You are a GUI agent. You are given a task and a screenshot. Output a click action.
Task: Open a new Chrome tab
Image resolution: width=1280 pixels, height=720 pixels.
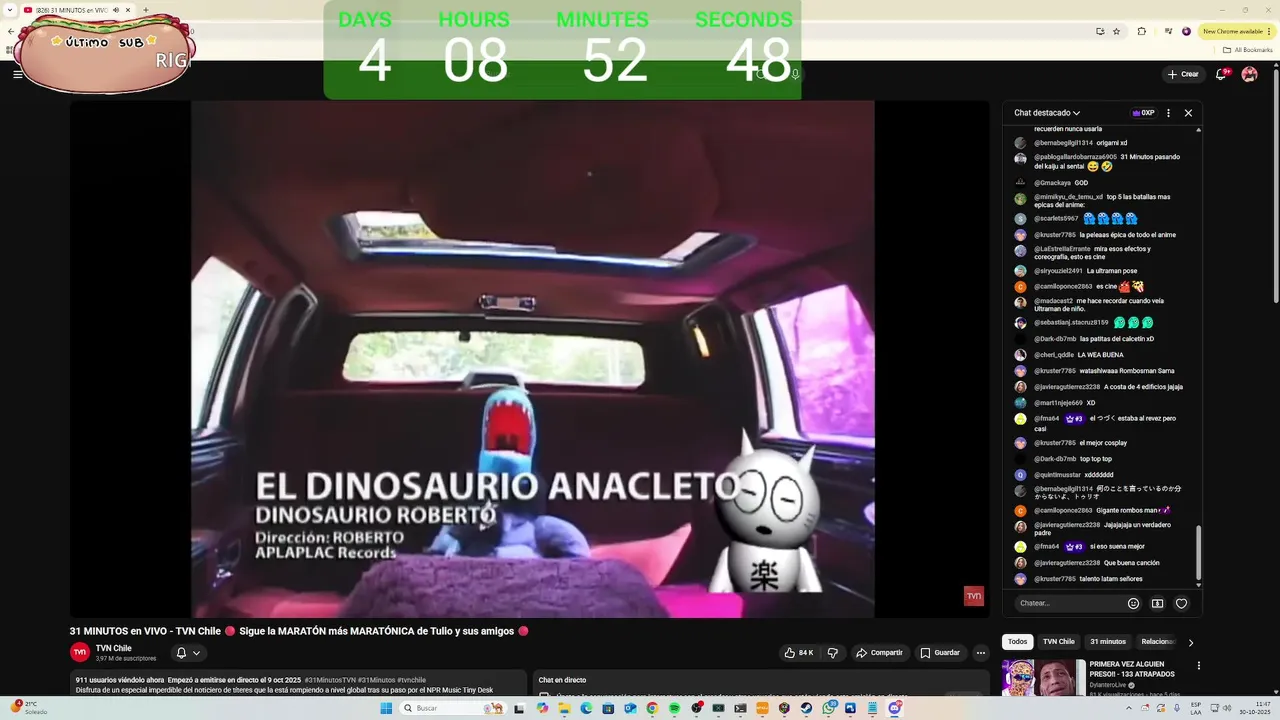(x=146, y=10)
